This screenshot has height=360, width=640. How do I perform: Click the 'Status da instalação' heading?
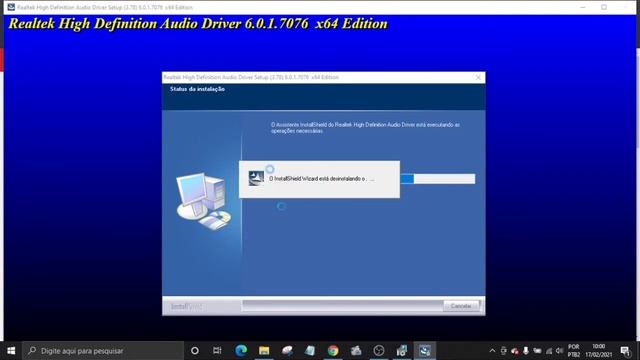197,89
